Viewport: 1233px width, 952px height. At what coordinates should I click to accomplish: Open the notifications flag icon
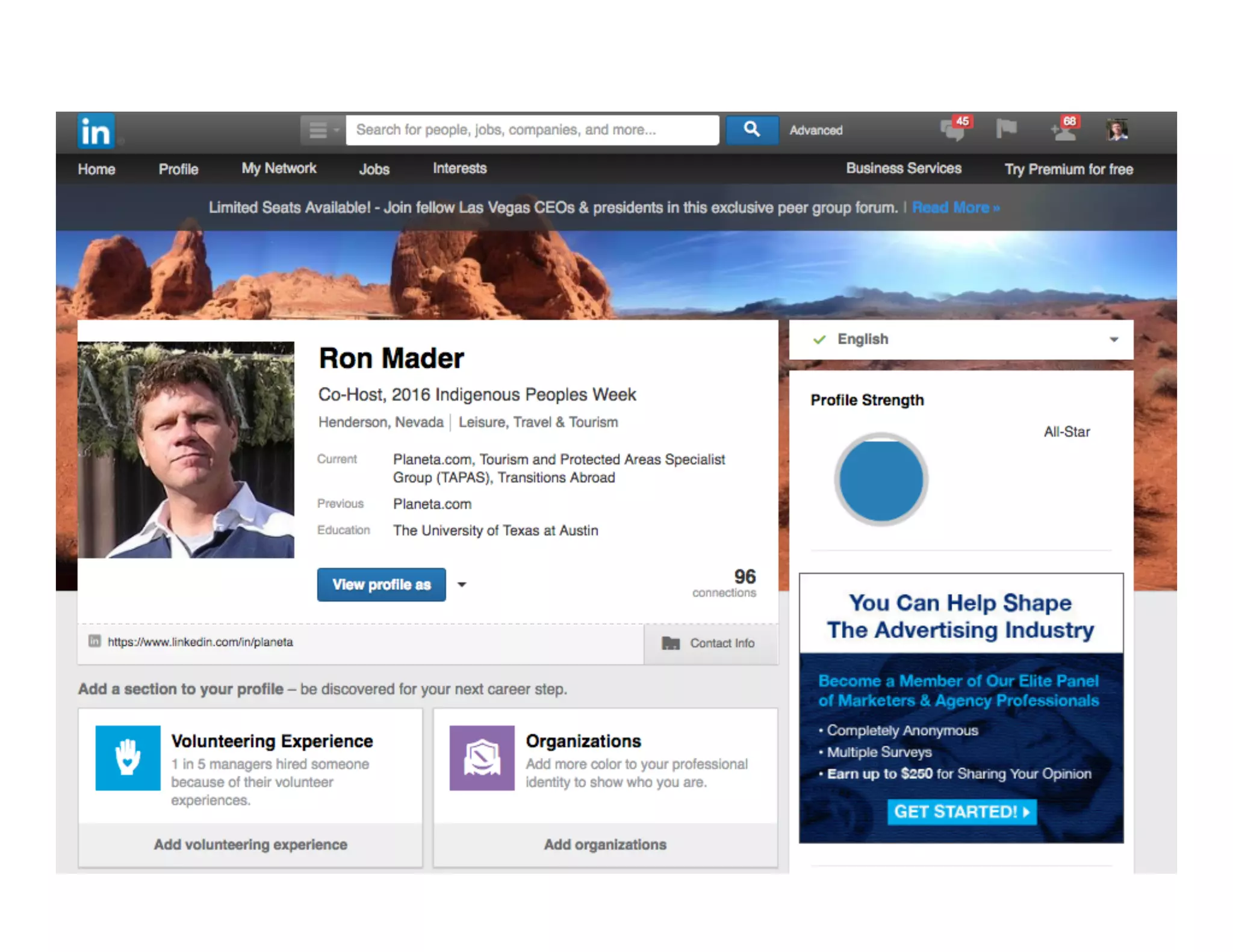tap(1006, 129)
